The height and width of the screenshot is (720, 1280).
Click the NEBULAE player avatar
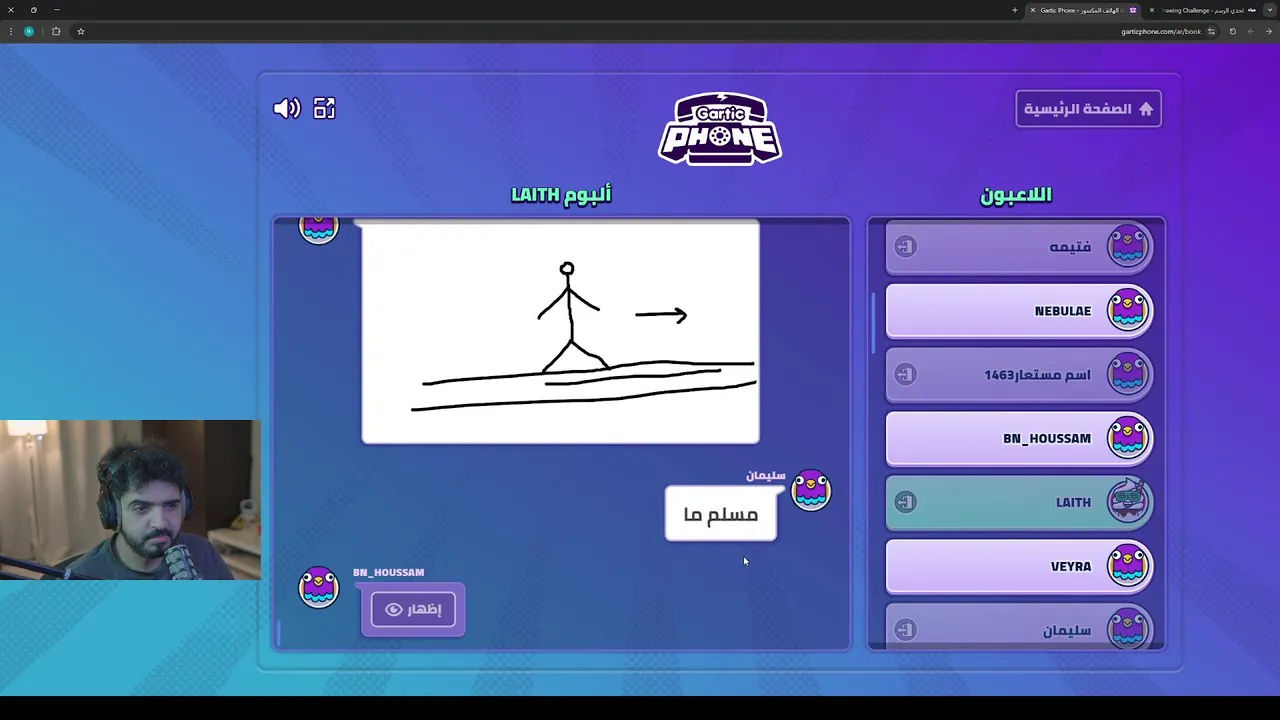(1128, 309)
